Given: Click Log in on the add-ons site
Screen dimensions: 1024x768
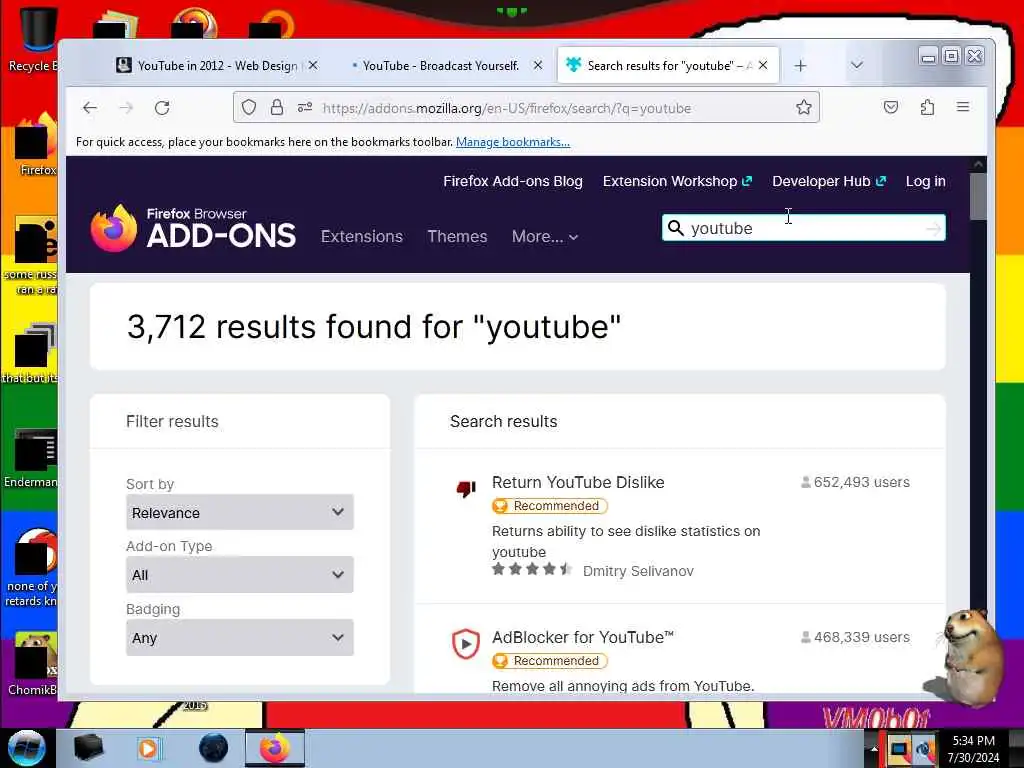Looking at the screenshot, I should coord(925,182).
